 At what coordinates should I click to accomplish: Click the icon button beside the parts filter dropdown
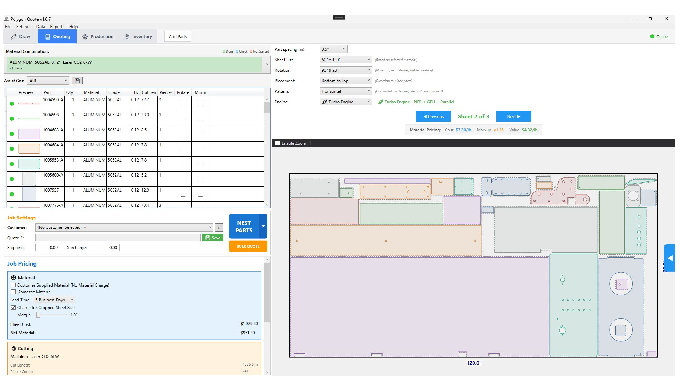(x=77, y=80)
